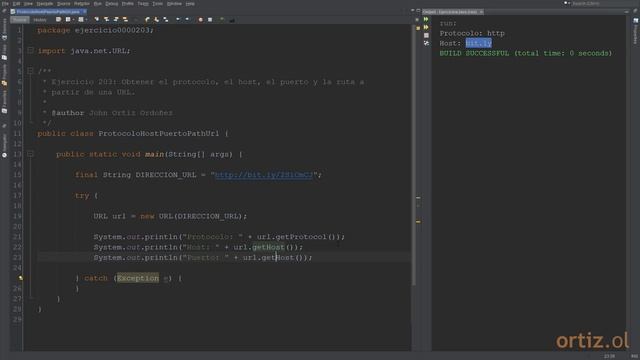This screenshot has width=640, height=360.
Task: Click the editor vertical scrollbar
Action: click(x=413, y=155)
